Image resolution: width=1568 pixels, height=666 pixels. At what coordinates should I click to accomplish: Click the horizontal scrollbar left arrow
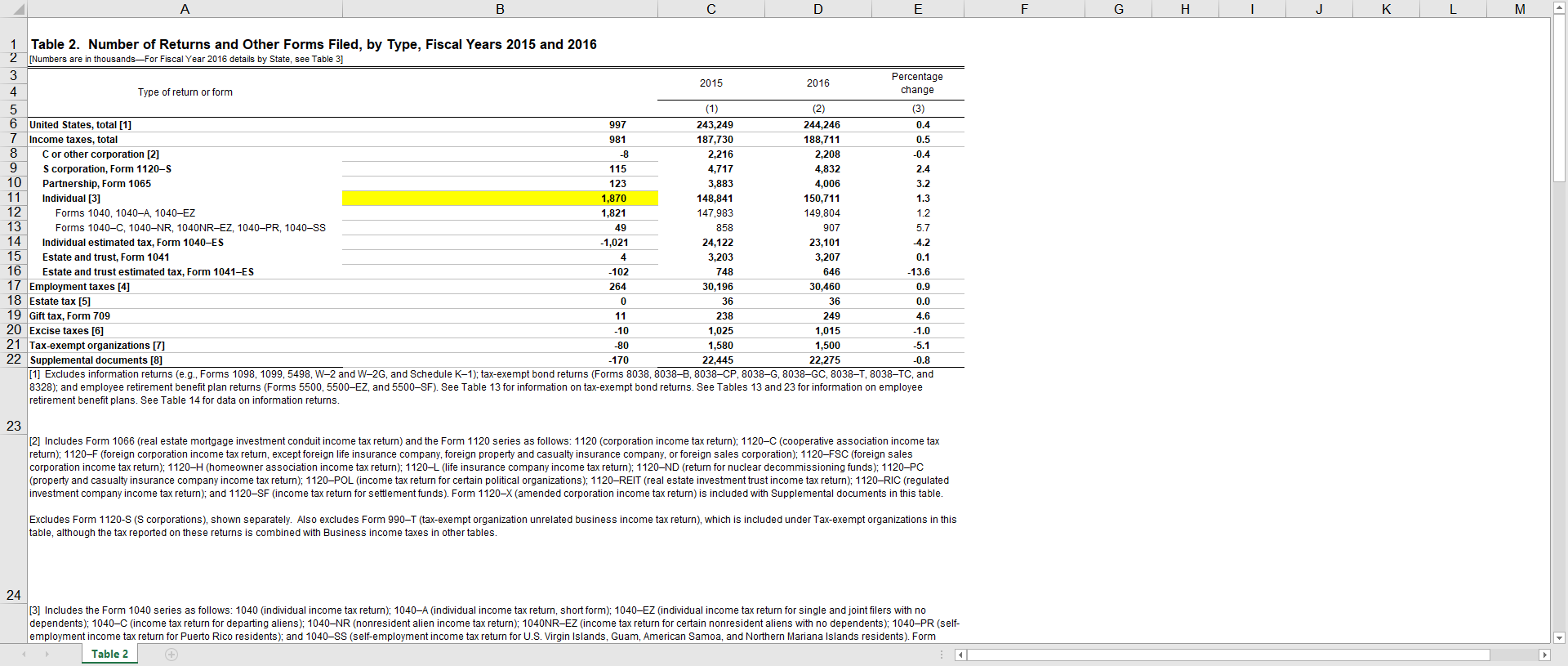[960, 655]
